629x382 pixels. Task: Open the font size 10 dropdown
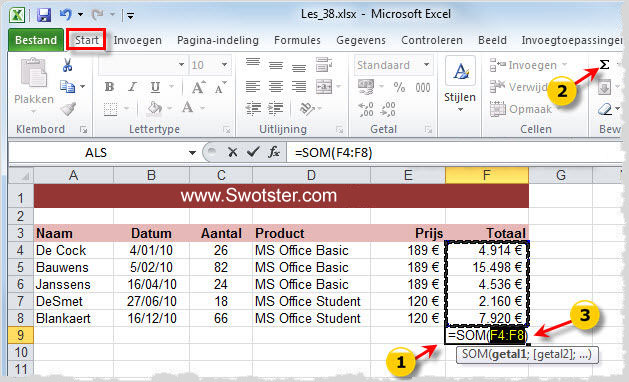pyautogui.click(x=225, y=65)
